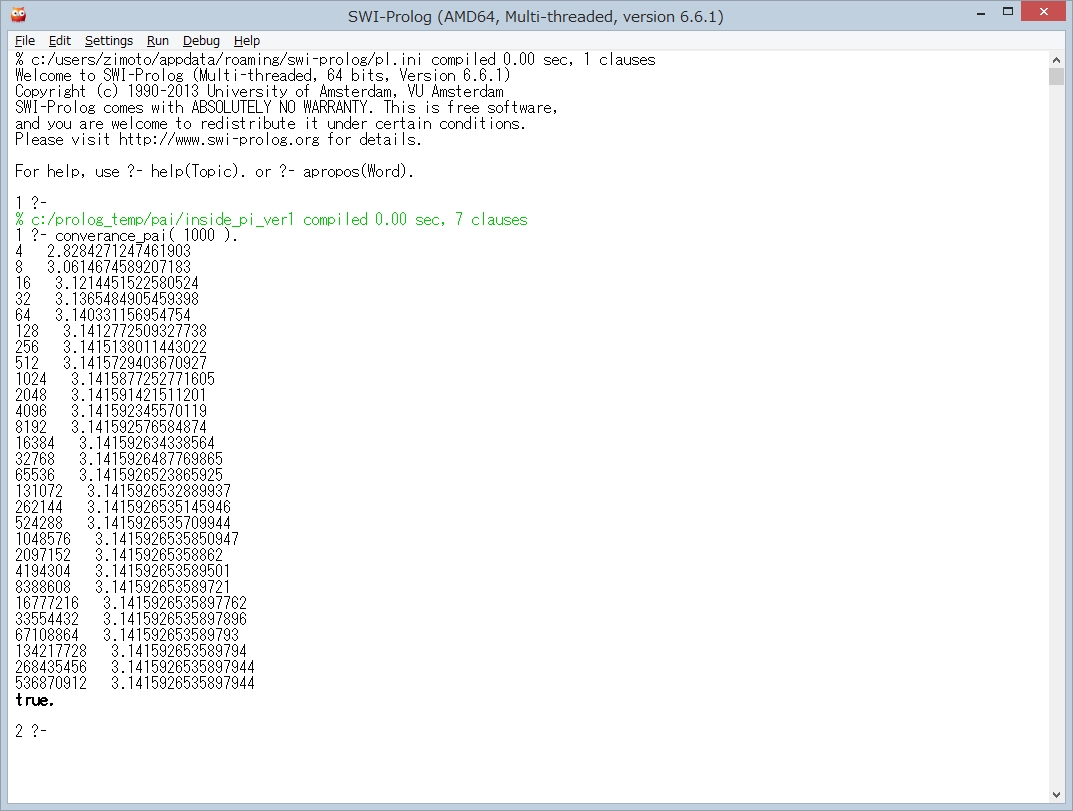
Task: Click the row starting with 1024
Action: tap(115, 379)
